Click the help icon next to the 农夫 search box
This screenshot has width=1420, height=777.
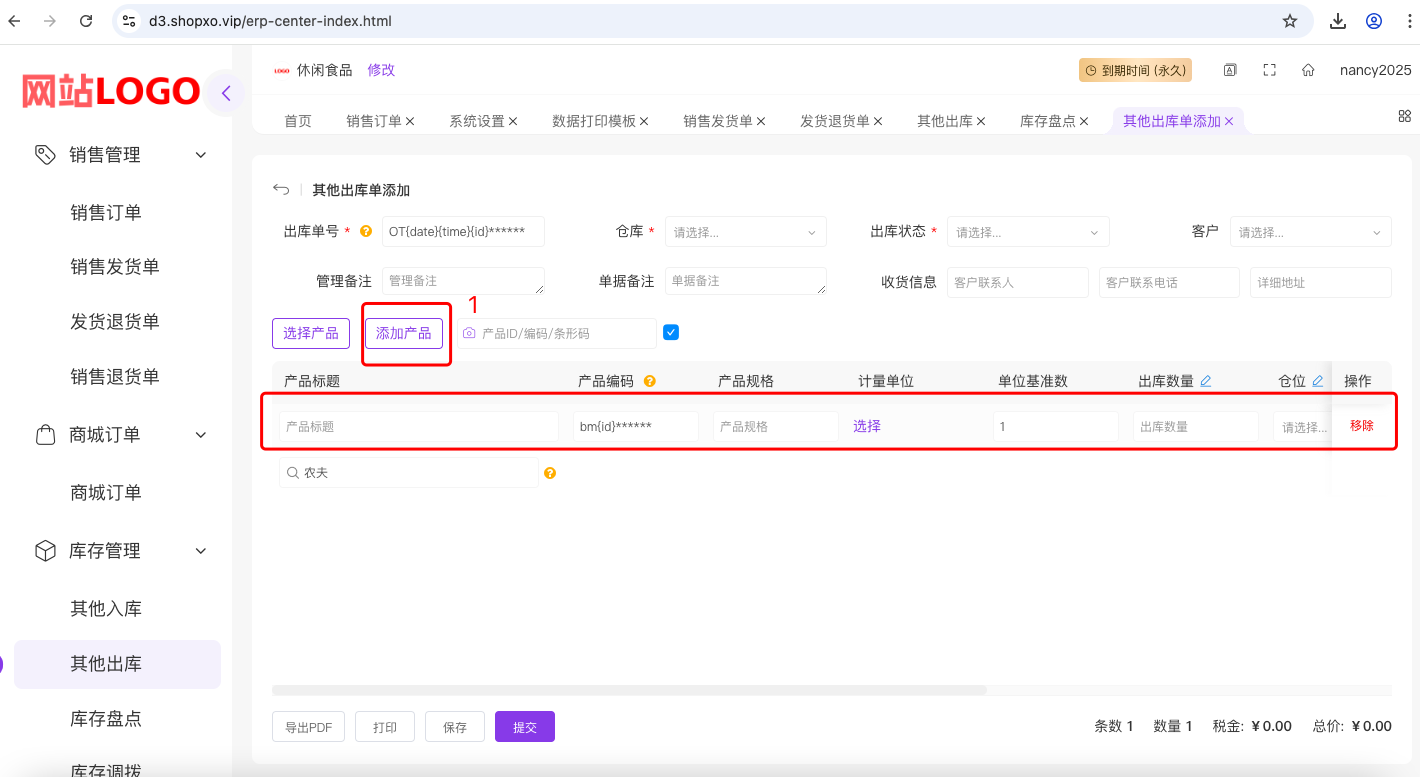[x=550, y=473]
